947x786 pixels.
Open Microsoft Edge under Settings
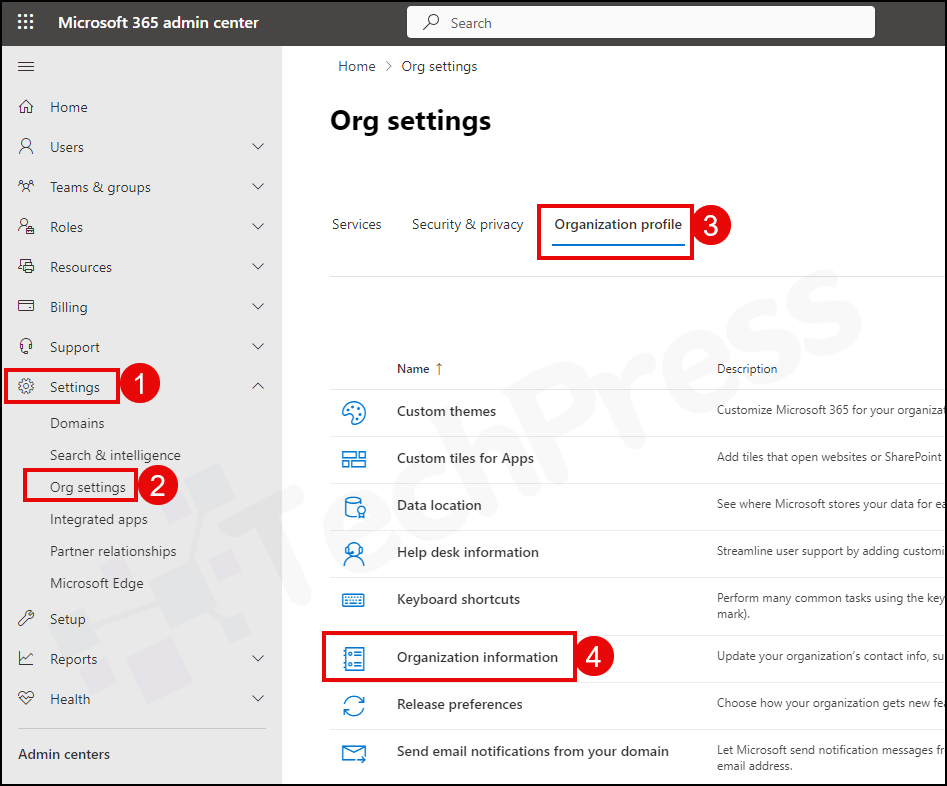point(97,583)
